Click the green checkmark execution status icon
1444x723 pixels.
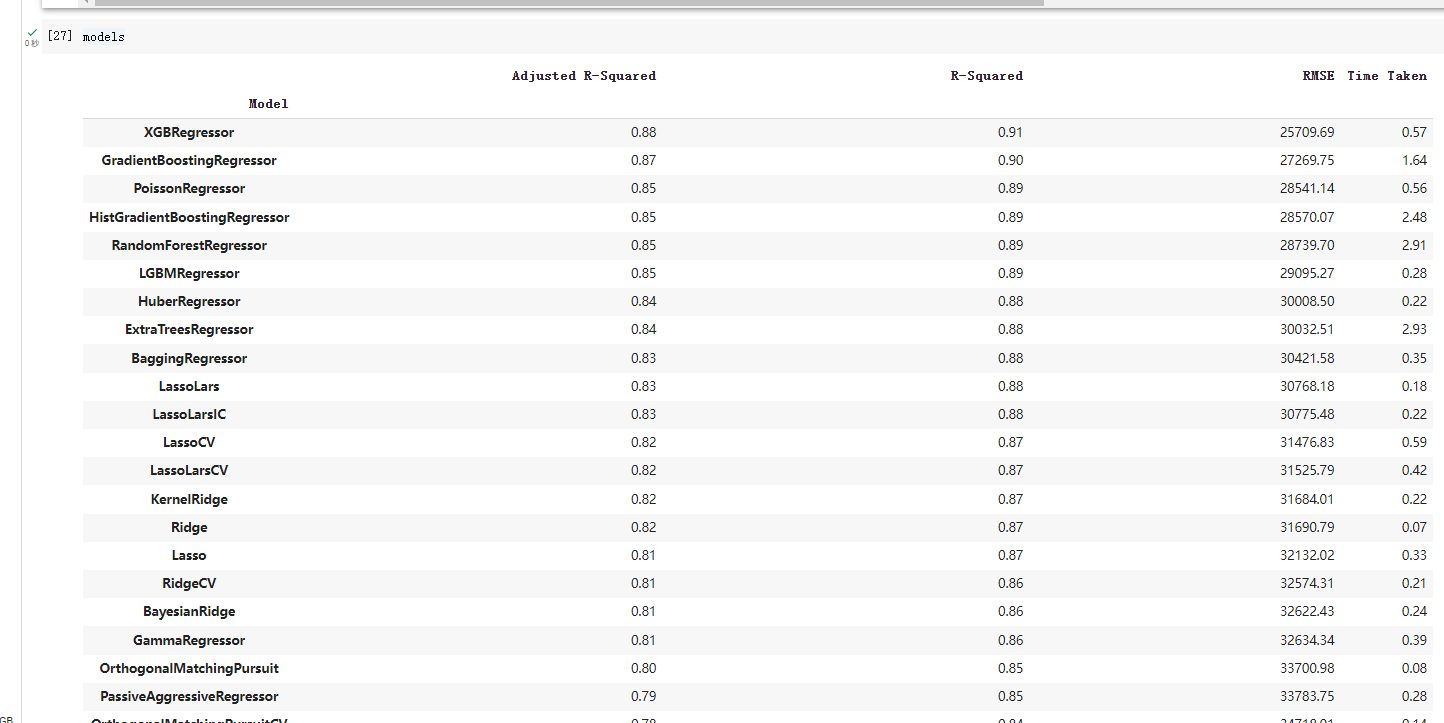coord(32,33)
